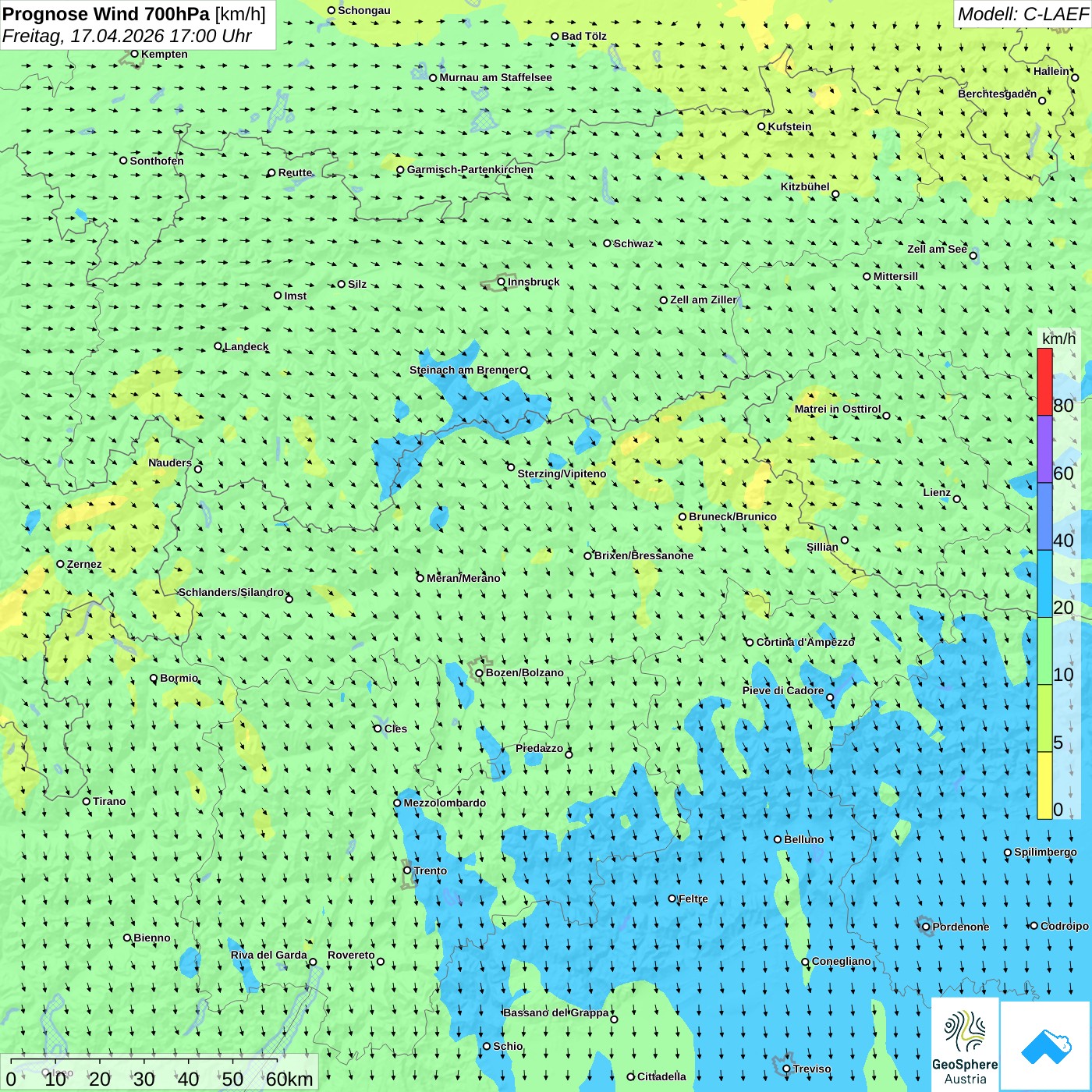Click the purple 60 km/h legend color
The image size is (1092, 1092).
pos(1044,449)
